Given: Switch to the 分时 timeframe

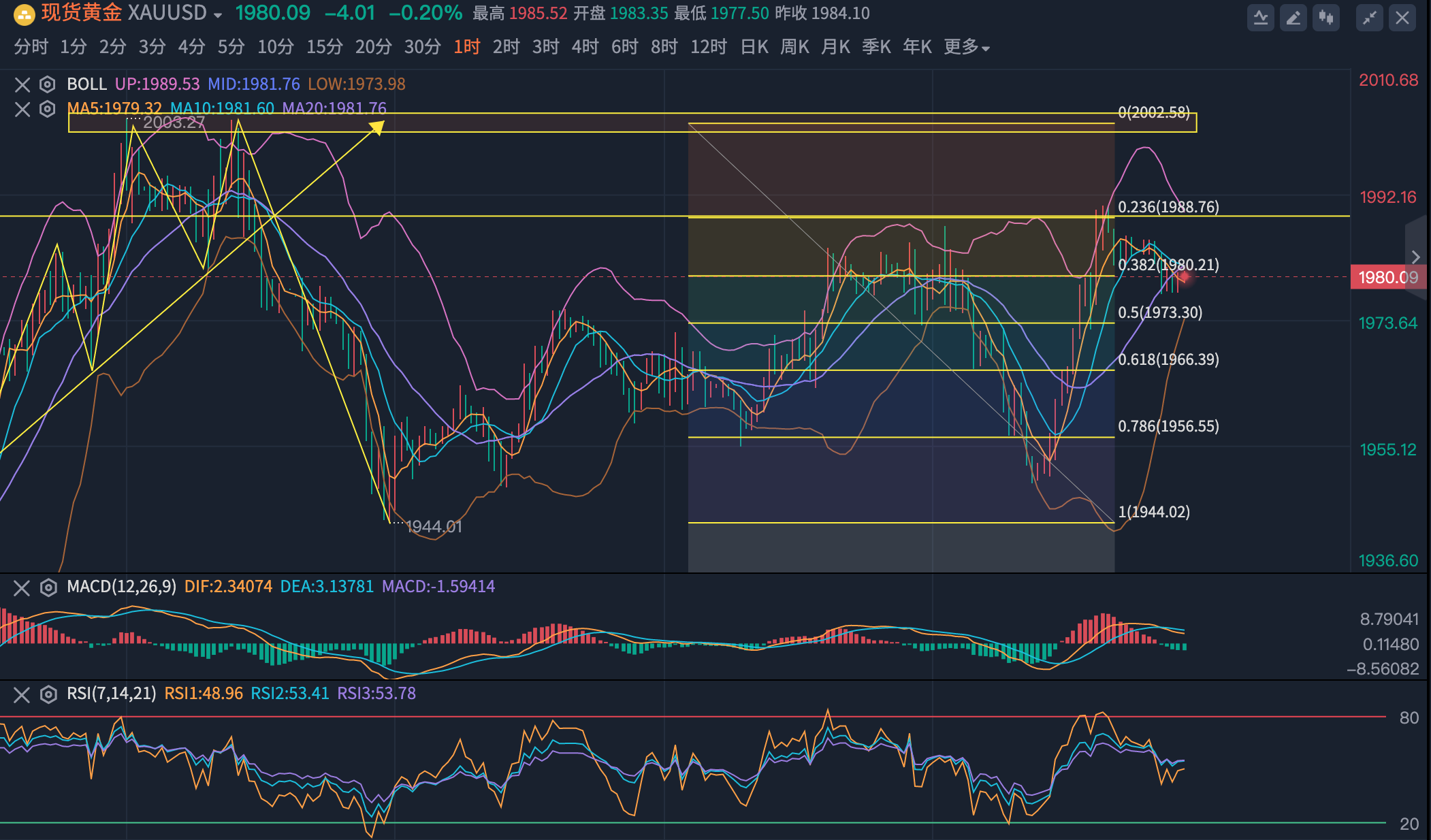Looking at the screenshot, I should [x=31, y=47].
